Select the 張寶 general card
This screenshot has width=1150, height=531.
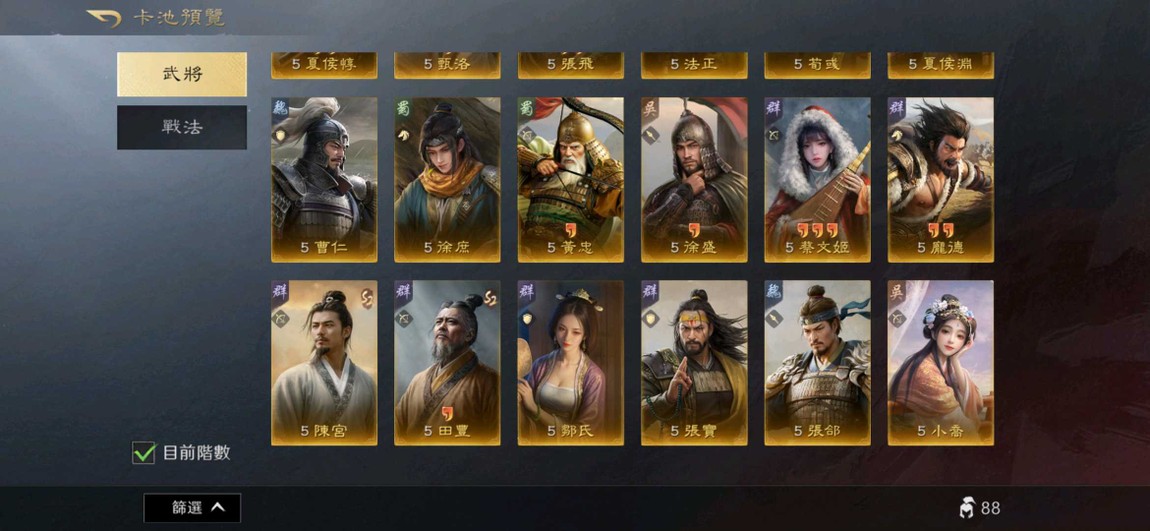click(x=694, y=362)
